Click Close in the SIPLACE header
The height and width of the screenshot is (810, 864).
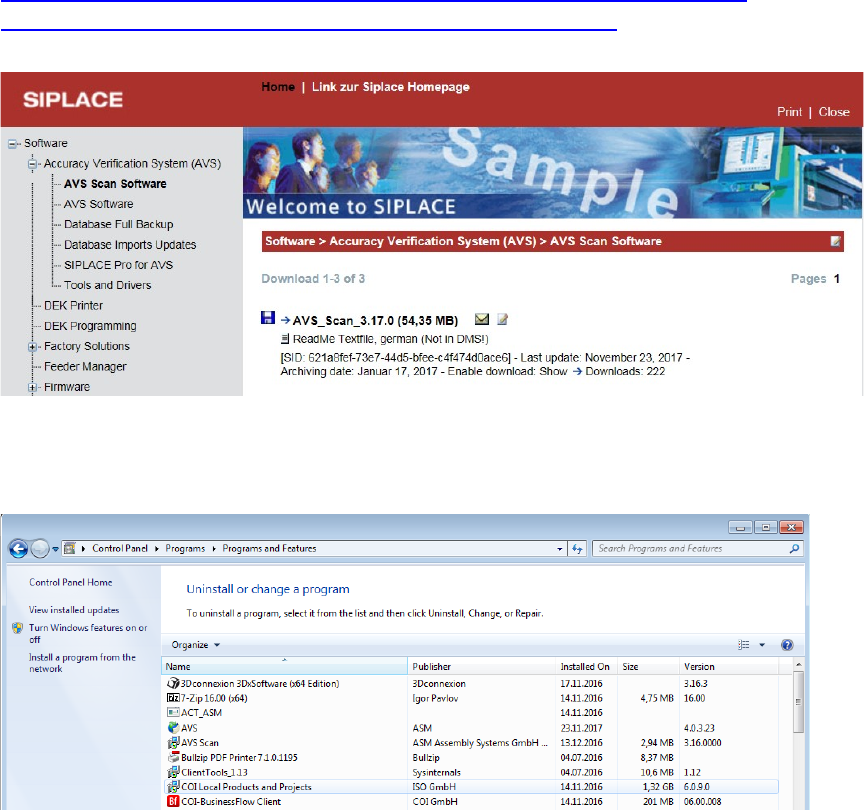click(x=834, y=112)
